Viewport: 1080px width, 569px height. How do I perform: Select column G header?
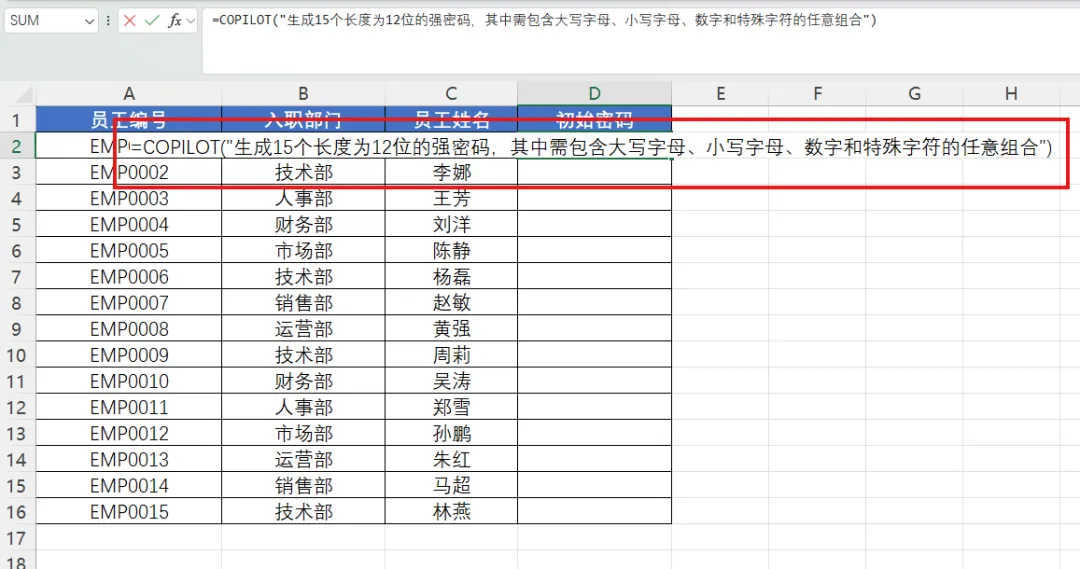click(915, 94)
